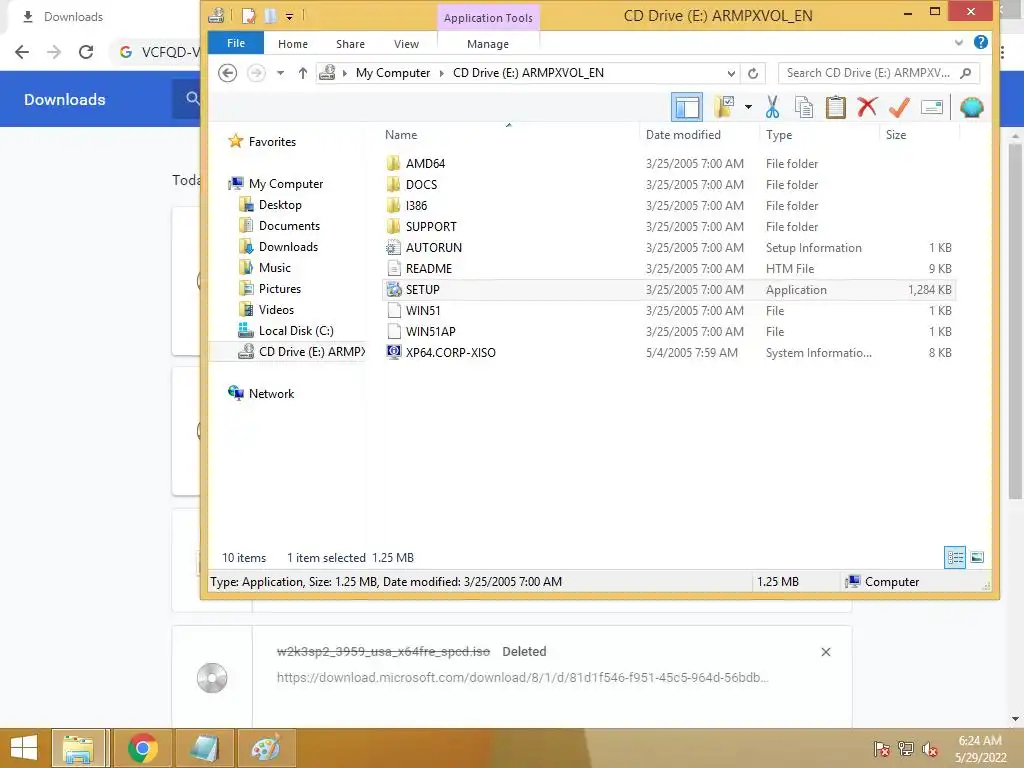Image resolution: width=1024 pixels, height=768 pixels.
Task: Switch to the View ribbon tab
Action: click(x=406, y=44)
